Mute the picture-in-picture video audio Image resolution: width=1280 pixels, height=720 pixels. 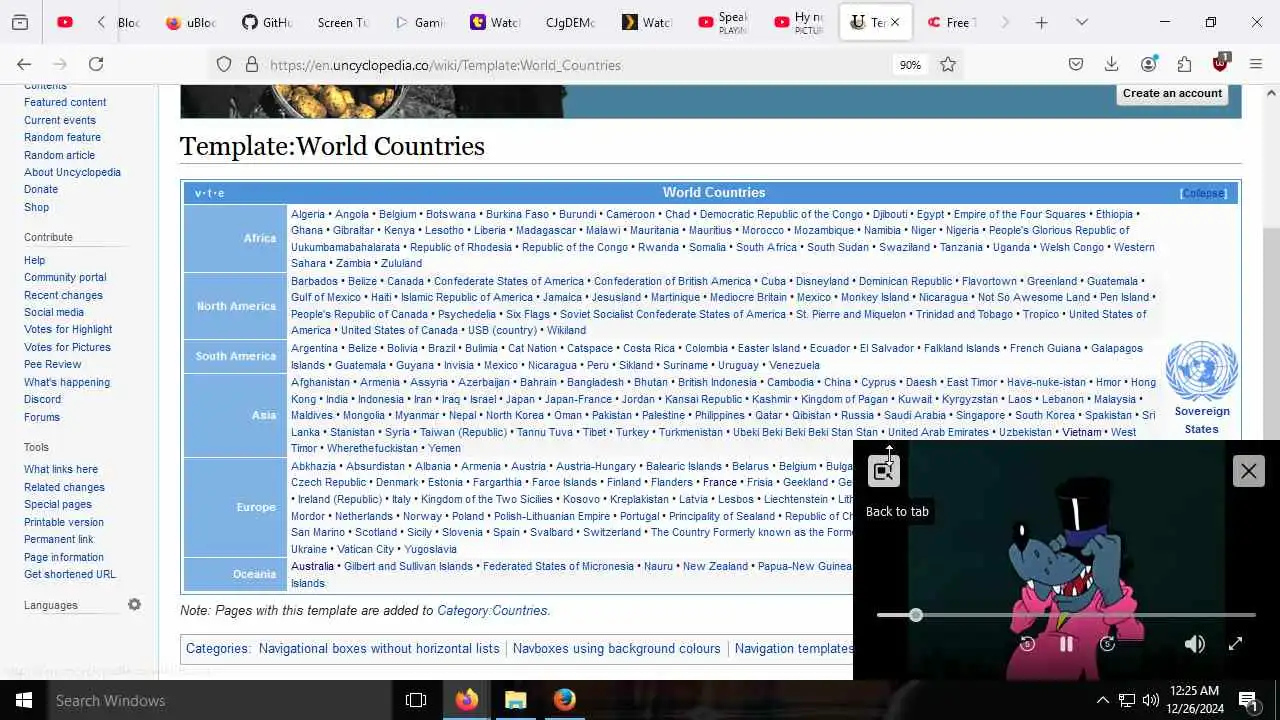click(1194, 644)
